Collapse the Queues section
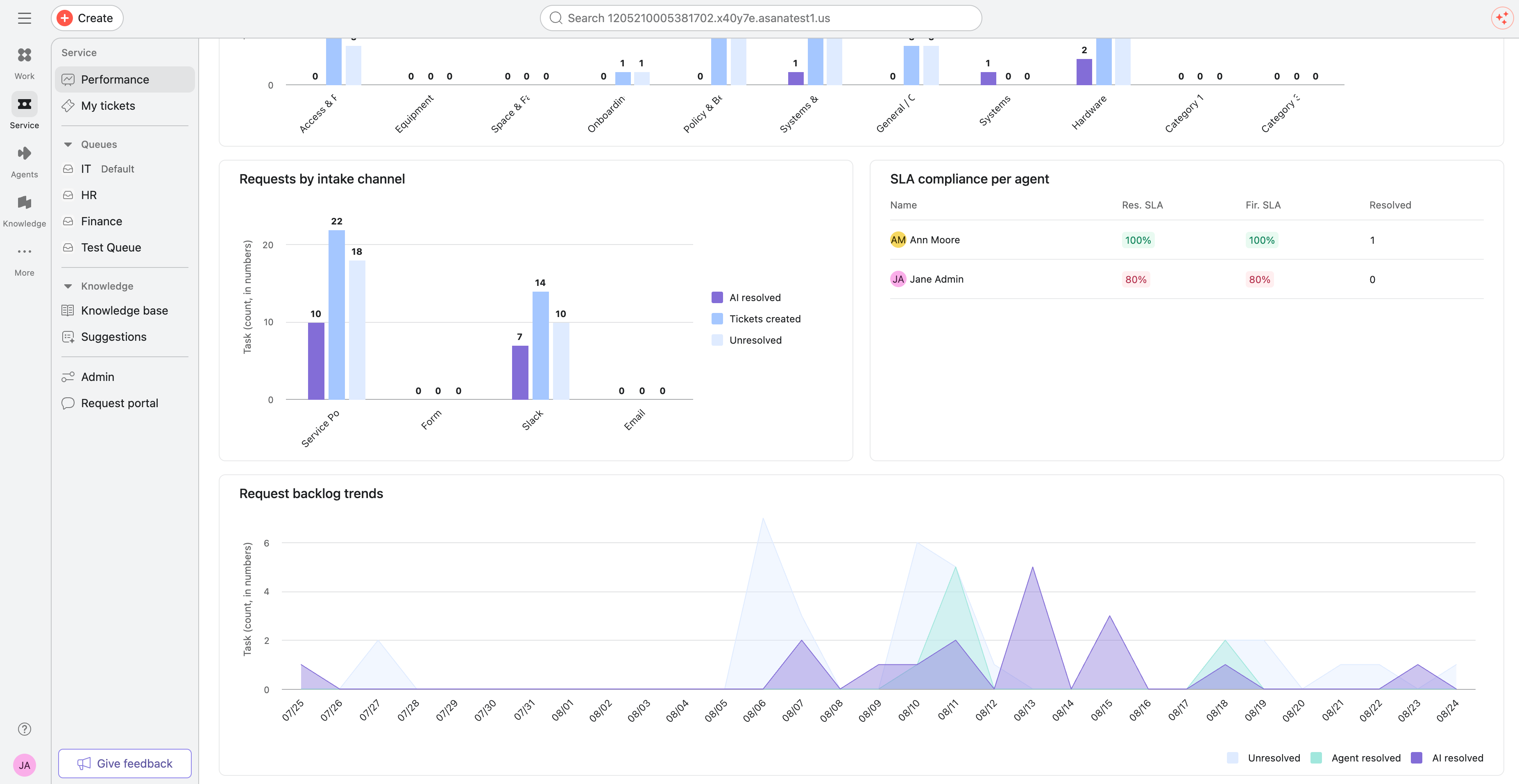The image size is (1519, 784). coord(68,145)
